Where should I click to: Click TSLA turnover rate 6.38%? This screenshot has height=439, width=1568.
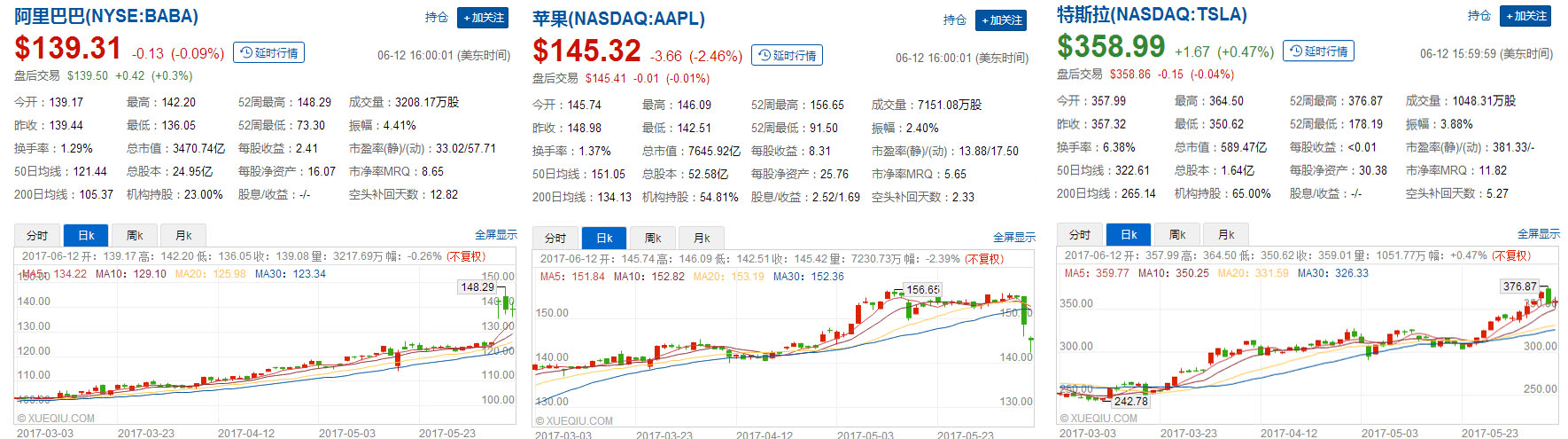coord(1118,147)
